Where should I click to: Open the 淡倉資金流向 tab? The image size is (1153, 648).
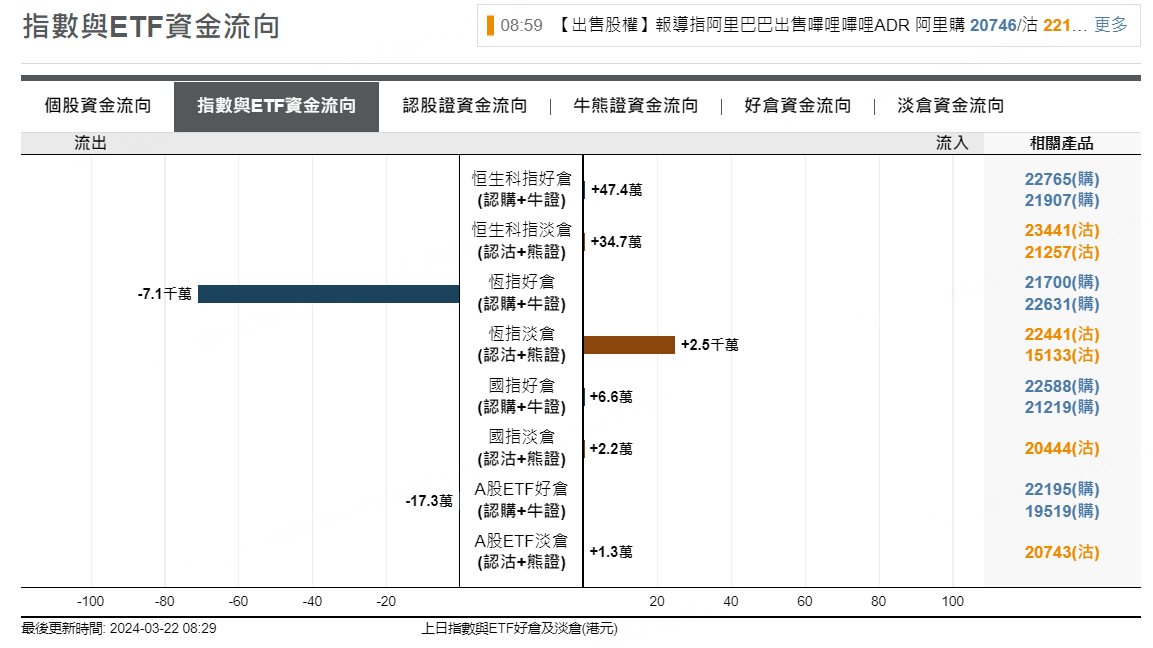(951, 106)
